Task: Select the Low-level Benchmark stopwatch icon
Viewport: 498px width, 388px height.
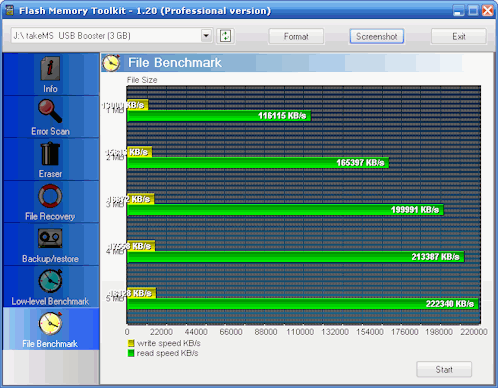Action: [x=50, y=281]
